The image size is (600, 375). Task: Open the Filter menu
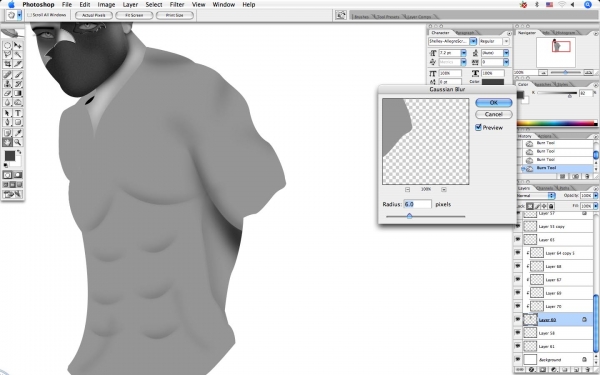tap(177, 5)
